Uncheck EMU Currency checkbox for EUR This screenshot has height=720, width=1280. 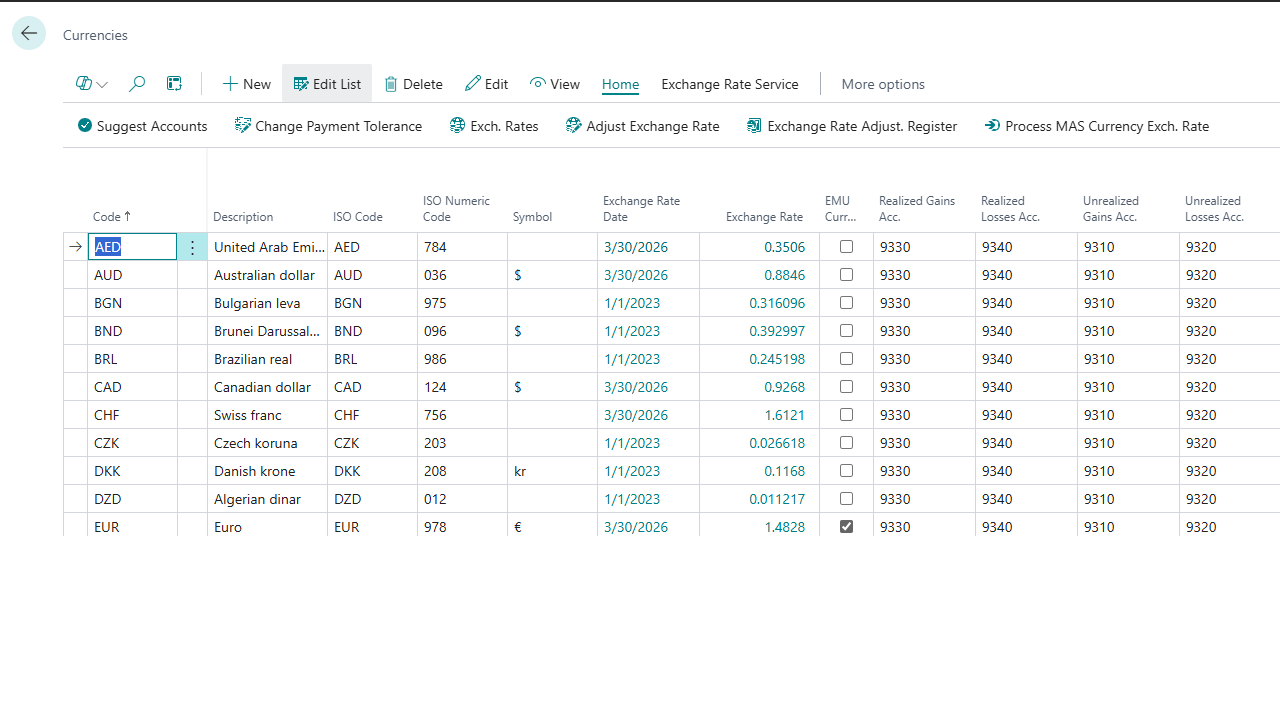coord(847,527)
